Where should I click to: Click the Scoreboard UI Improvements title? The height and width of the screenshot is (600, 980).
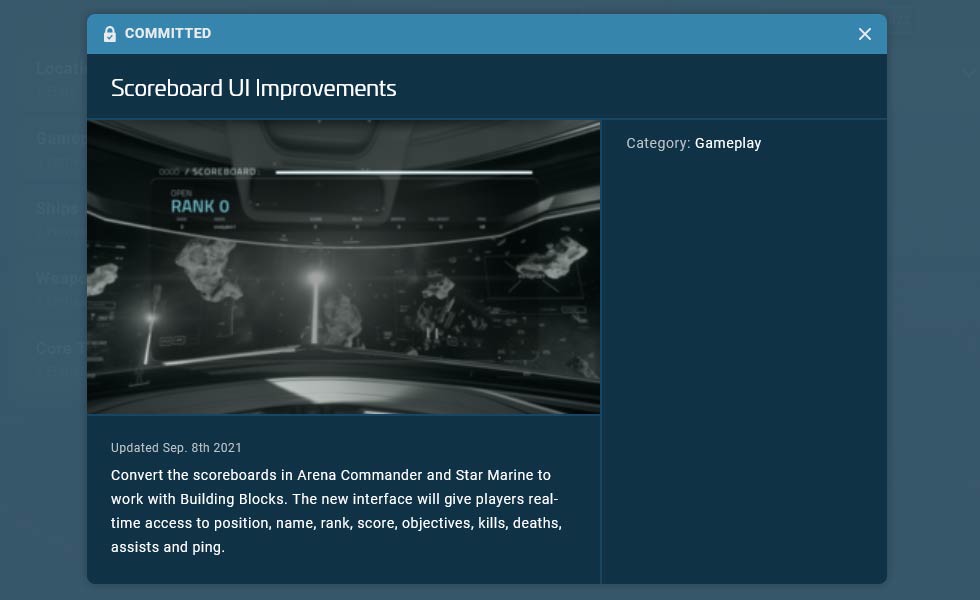coord(253,88)
